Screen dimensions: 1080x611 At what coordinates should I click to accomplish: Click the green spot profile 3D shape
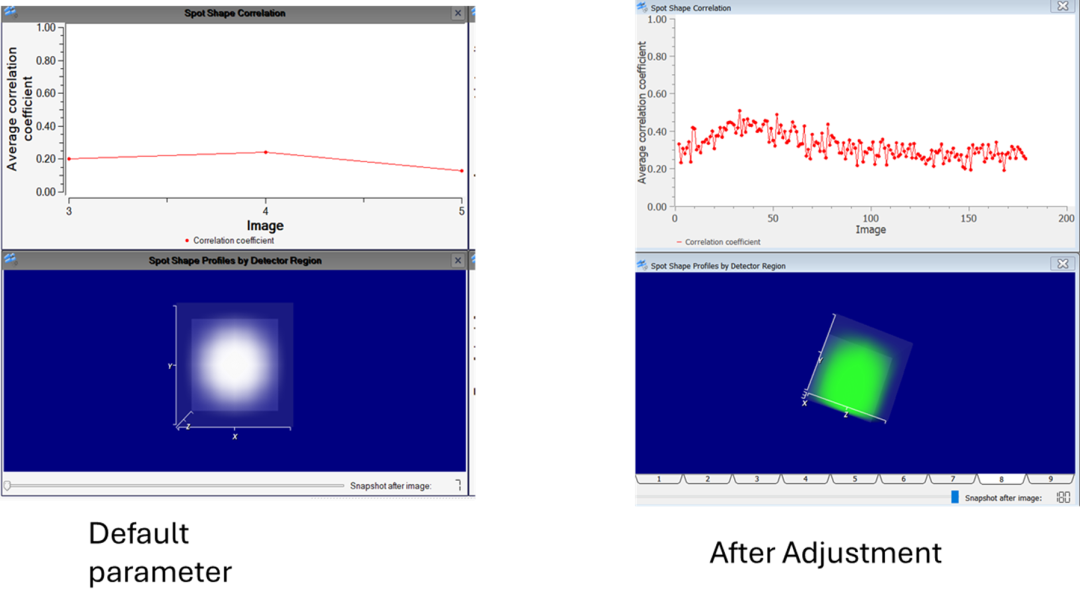click(854, 375)
